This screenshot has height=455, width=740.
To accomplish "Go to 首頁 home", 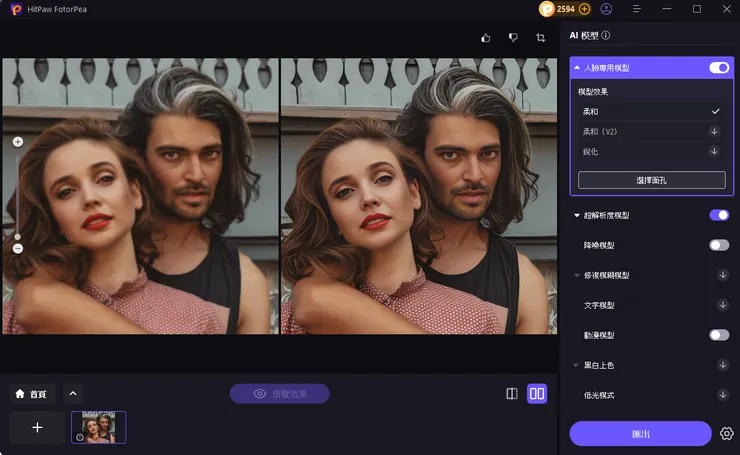I will point(32,394).
